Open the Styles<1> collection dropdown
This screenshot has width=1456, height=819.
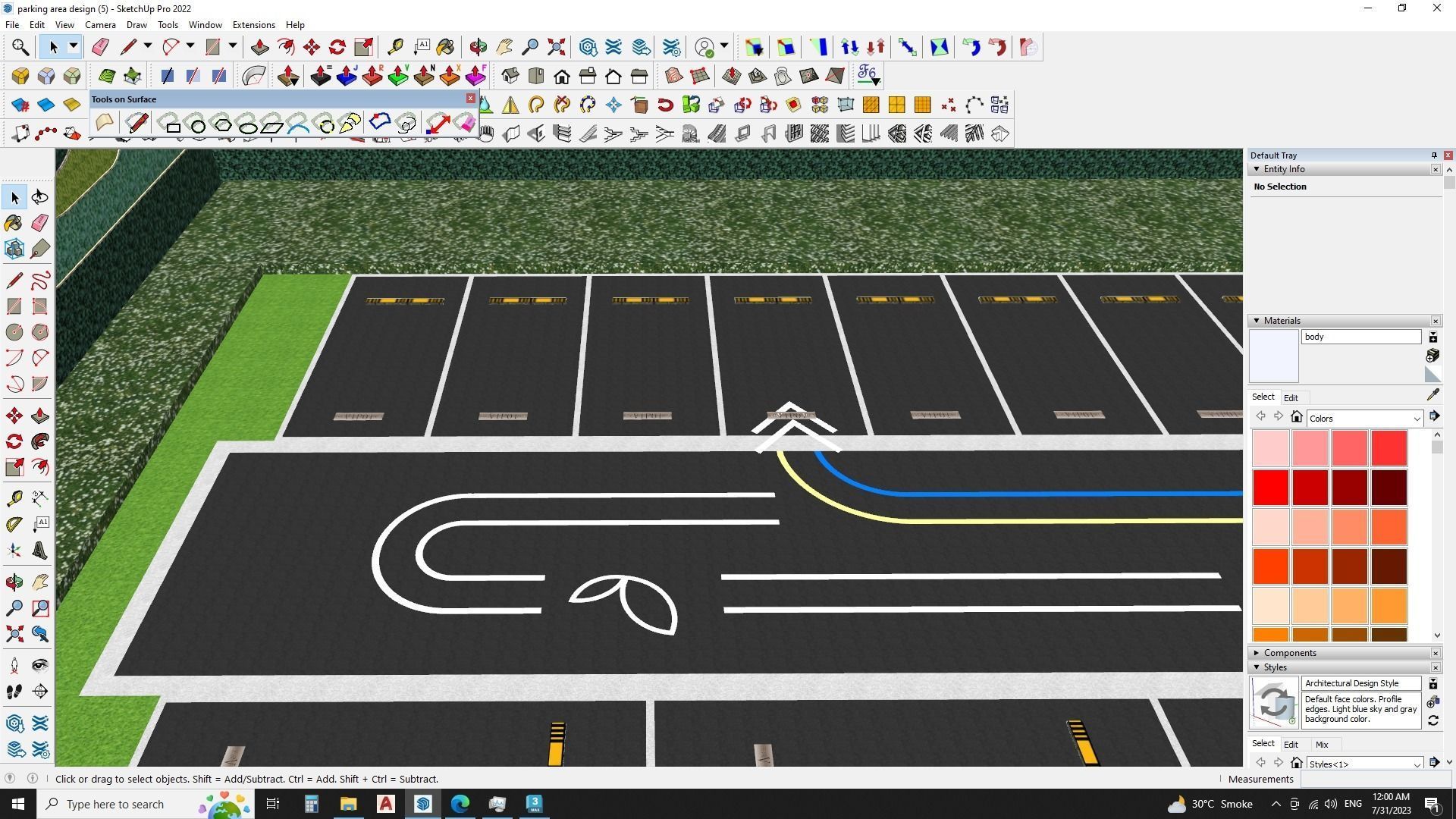click(1416, 764)
